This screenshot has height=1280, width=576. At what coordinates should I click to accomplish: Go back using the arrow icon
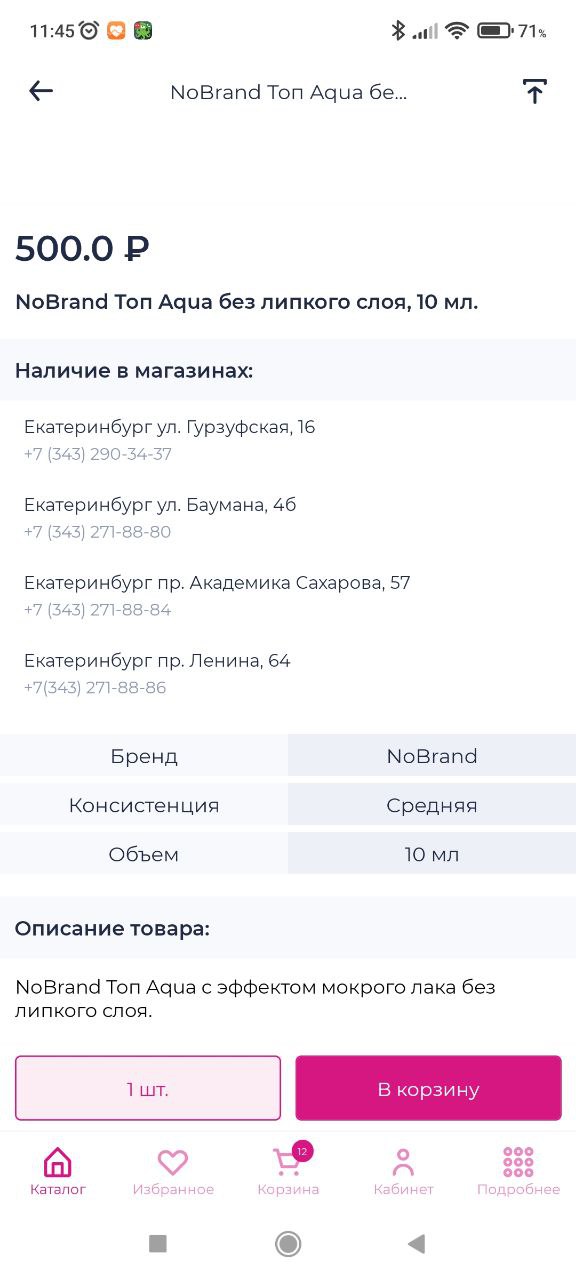(x=41, y=91)
